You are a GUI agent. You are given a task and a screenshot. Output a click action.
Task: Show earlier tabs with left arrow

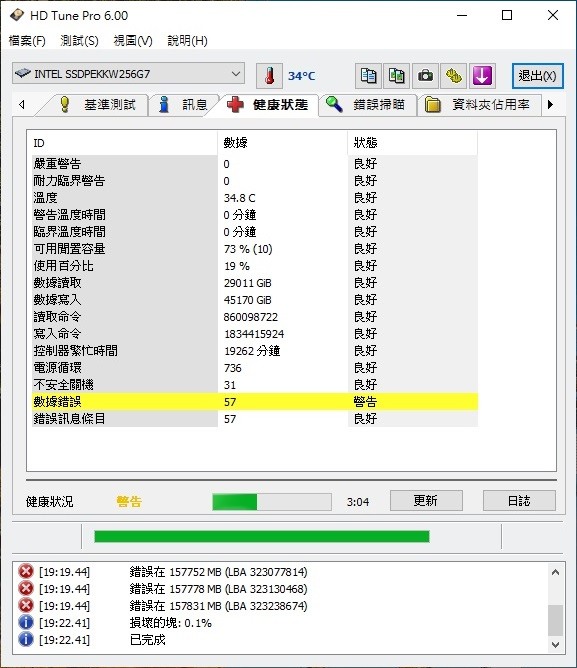pyautogui.click(x=22, y=104)
